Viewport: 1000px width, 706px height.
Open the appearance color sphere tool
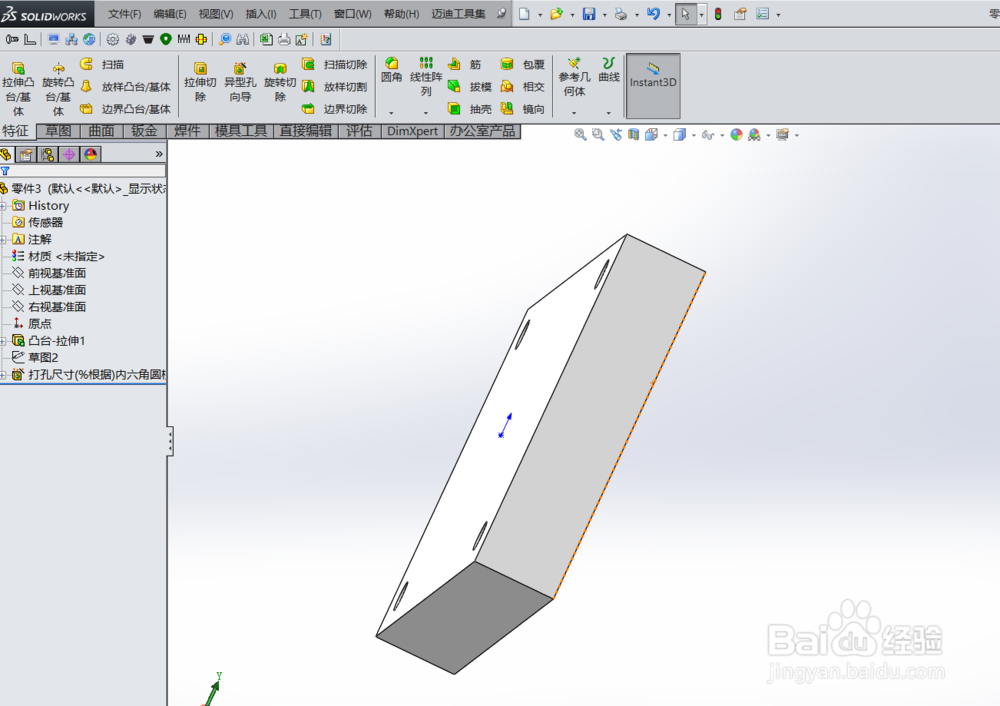click(735, 134)
